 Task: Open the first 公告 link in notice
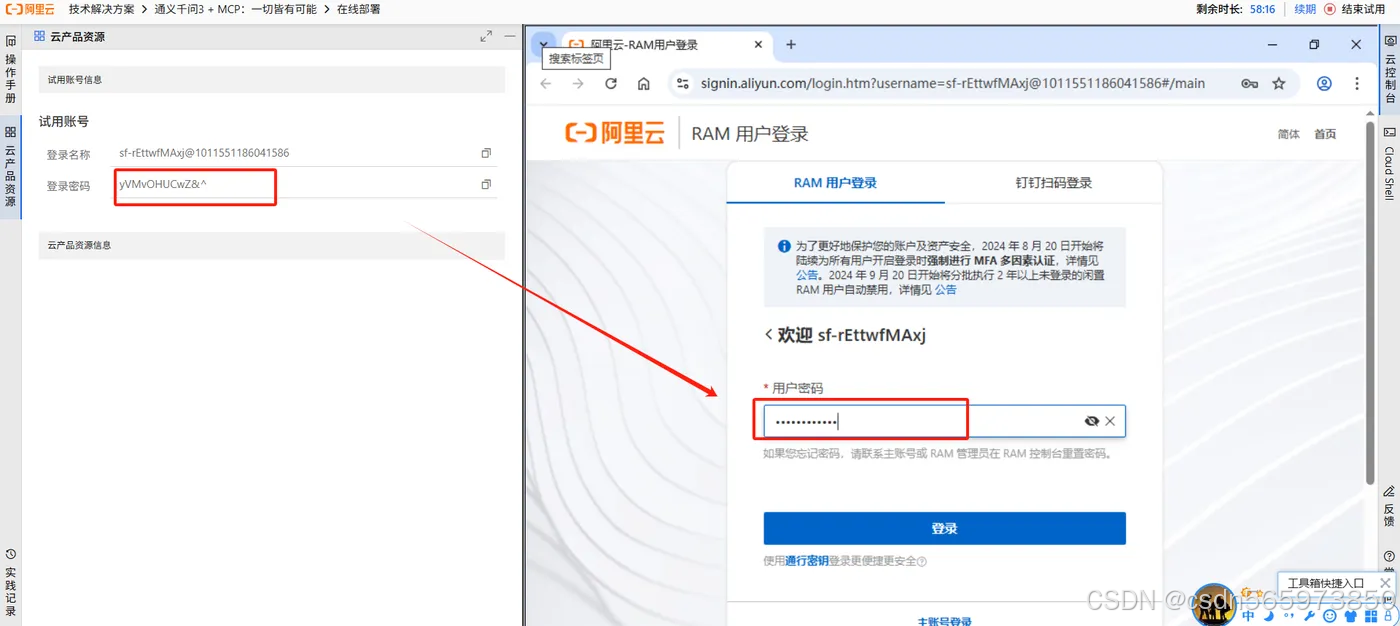coord(807,275)
